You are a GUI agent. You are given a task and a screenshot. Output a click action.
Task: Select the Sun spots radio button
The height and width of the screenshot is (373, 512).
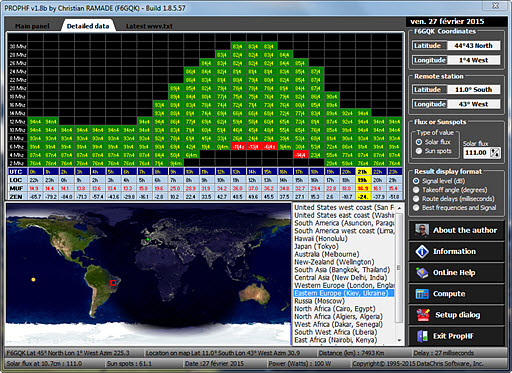419,151
